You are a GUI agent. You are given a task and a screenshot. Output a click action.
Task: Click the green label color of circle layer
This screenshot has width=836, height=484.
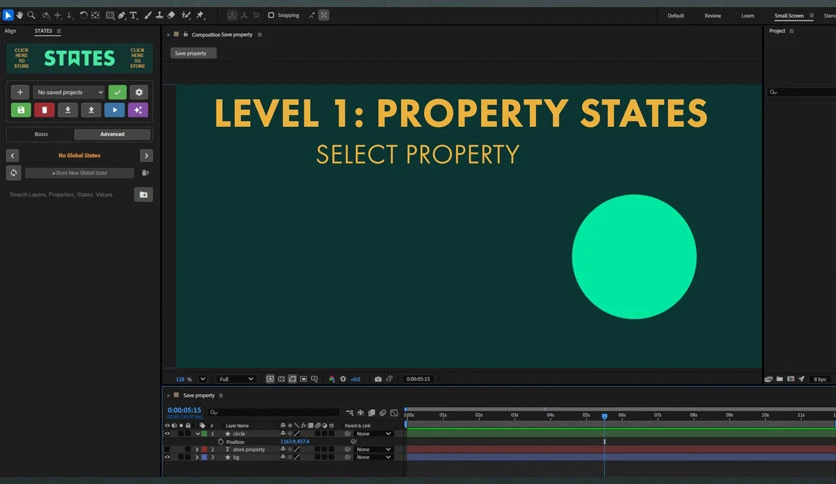pos(204,434)
